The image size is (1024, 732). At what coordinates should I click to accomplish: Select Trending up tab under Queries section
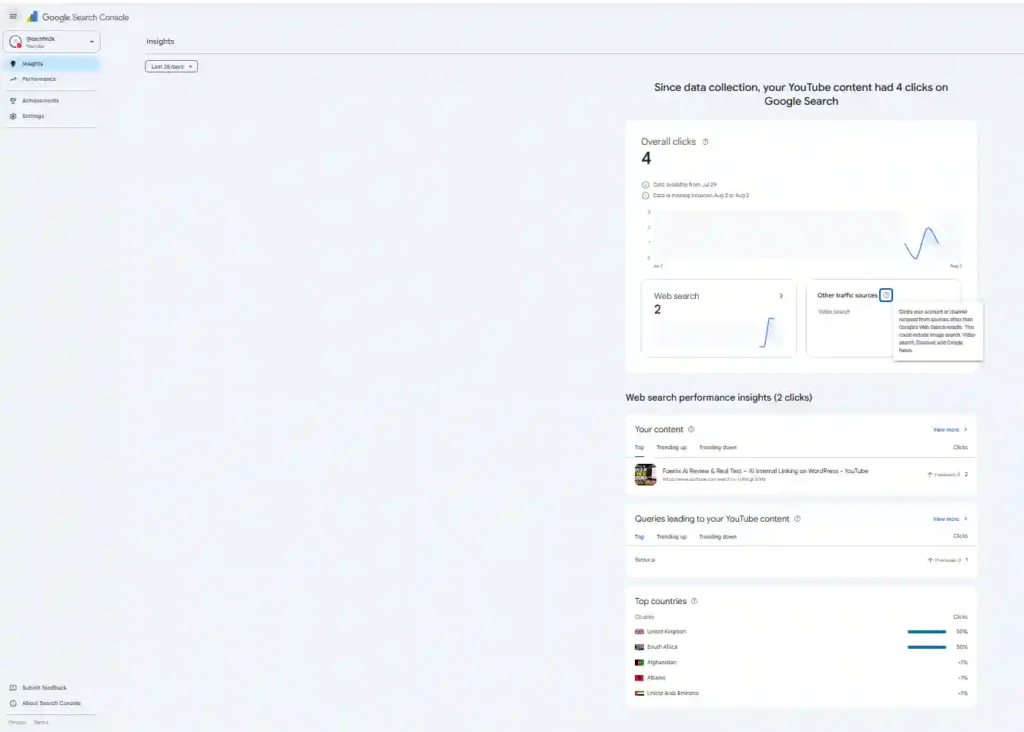pyautogui.click(x=671, y=537)
